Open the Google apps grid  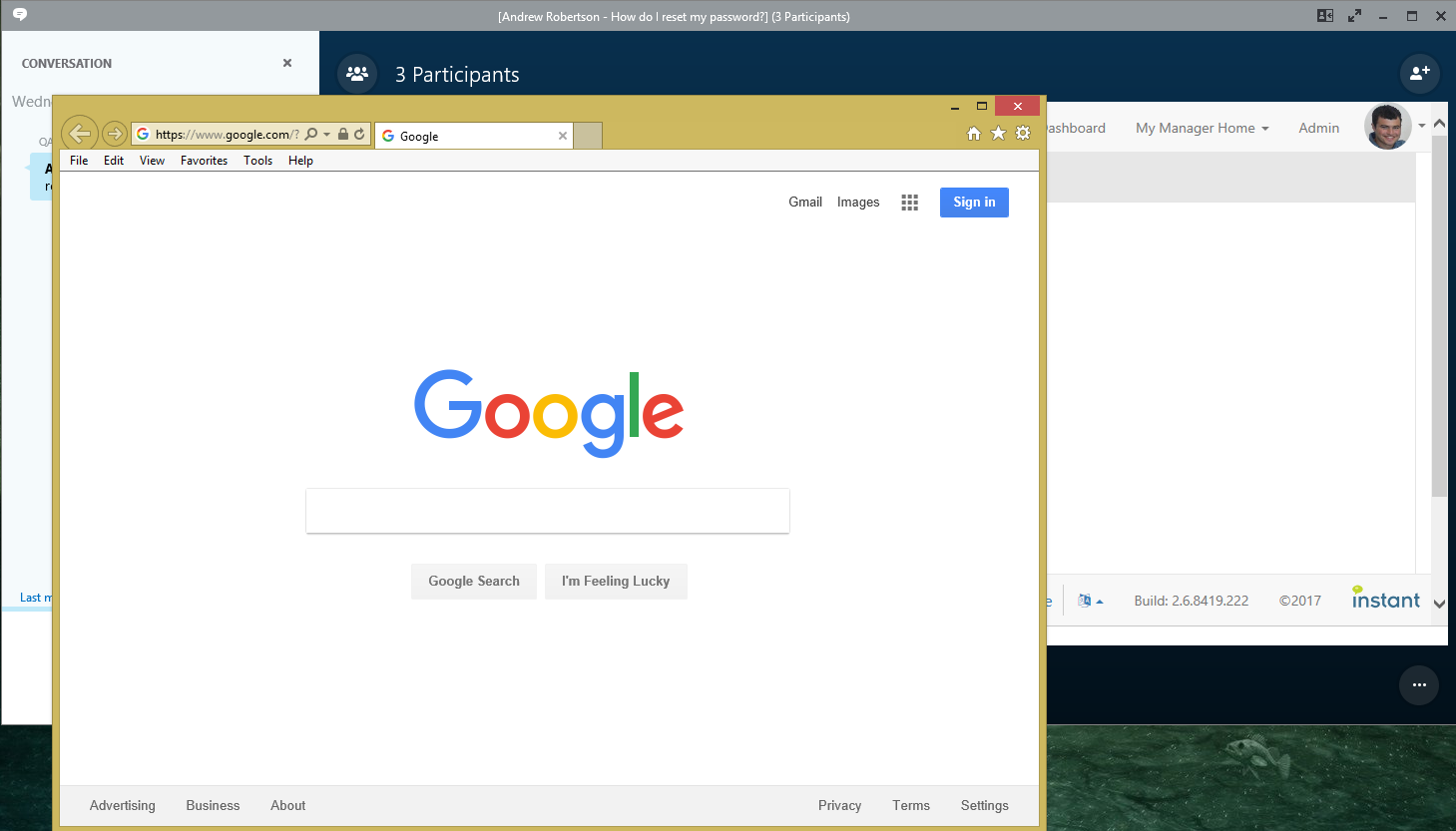pyautogui.click(x=910, y=203)
